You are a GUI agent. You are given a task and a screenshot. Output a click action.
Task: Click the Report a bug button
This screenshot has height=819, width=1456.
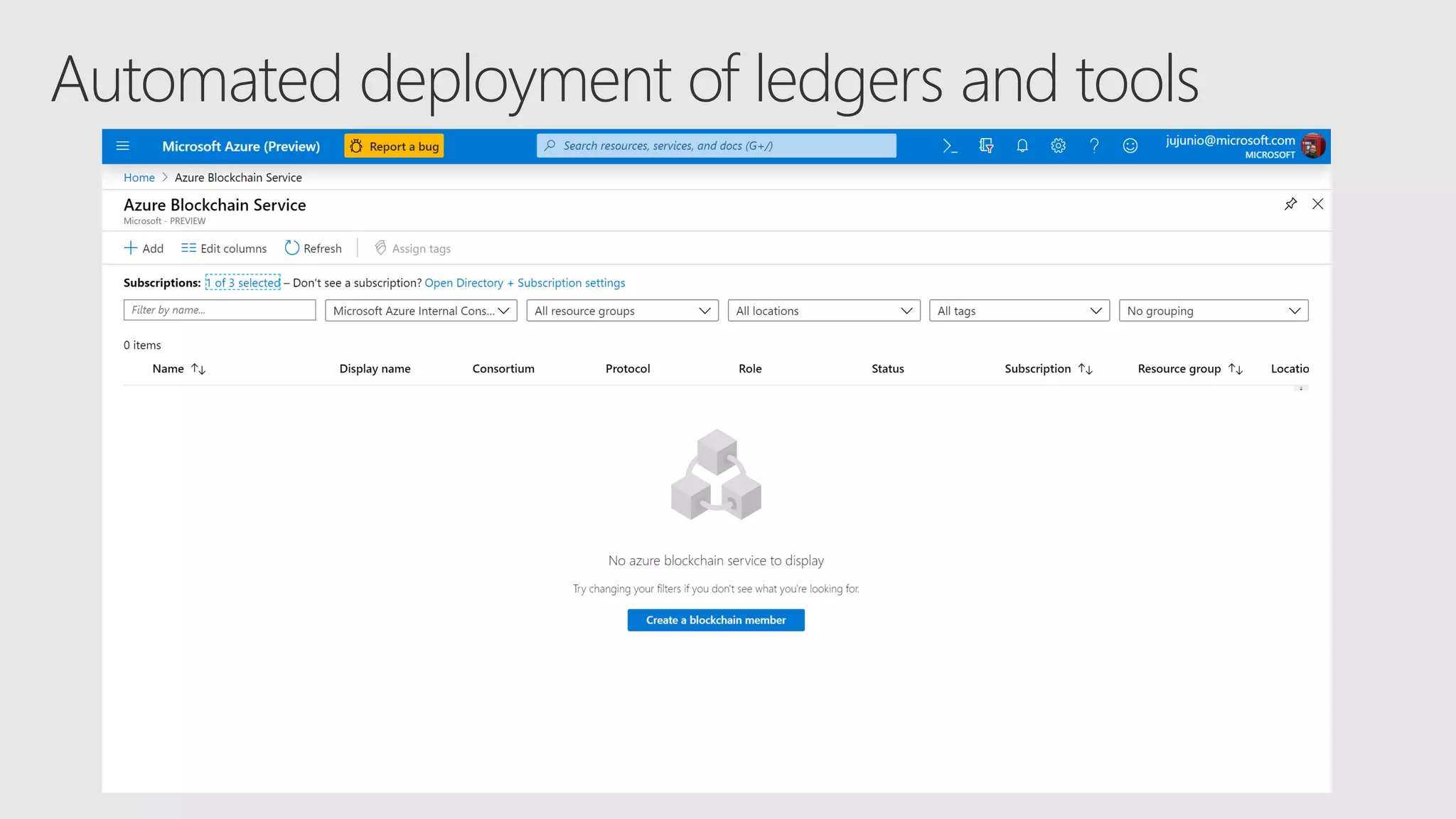tap(394, 146)
